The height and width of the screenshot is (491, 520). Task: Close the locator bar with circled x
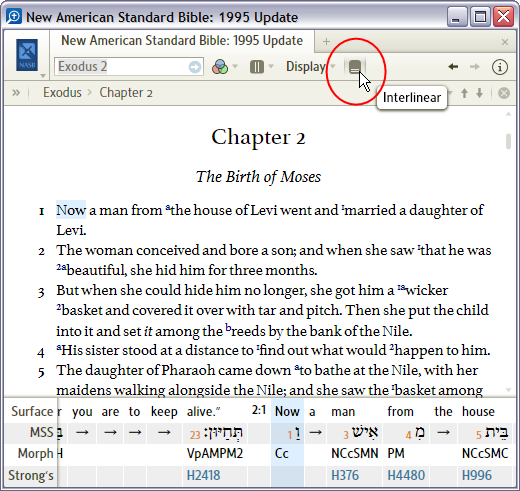(x=504, y=93)
